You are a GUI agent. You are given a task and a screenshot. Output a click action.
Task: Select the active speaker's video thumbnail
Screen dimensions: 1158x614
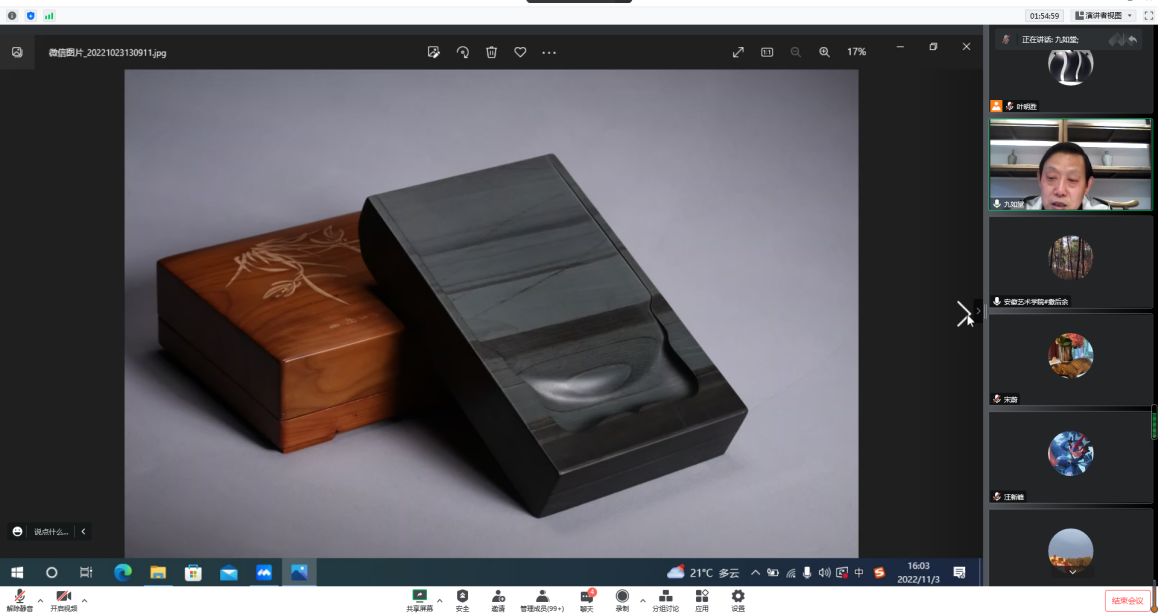tap(1070, 165)
